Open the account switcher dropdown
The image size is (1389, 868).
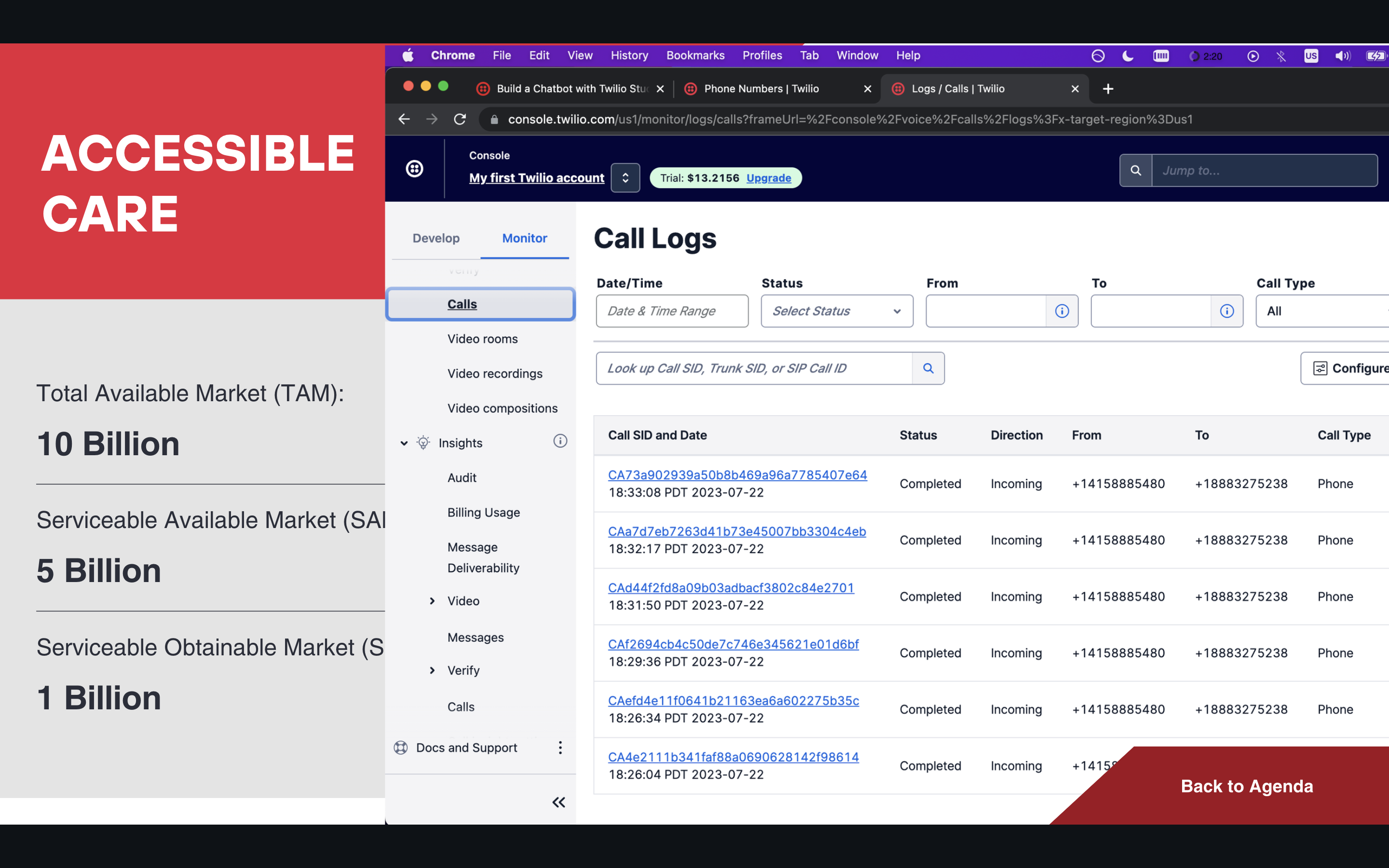(625, 178)
